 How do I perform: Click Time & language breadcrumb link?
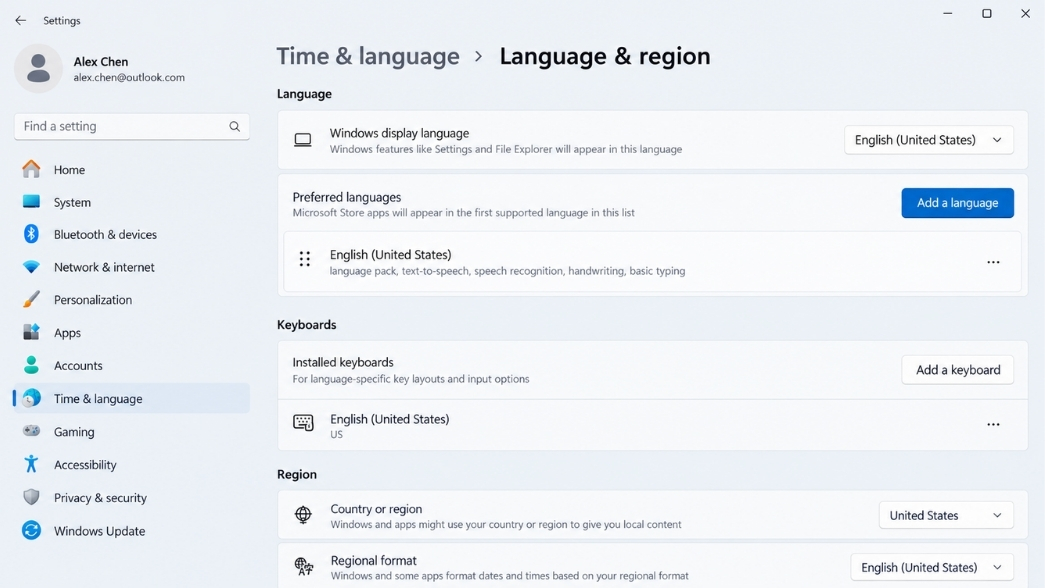[x=368, y=56]
